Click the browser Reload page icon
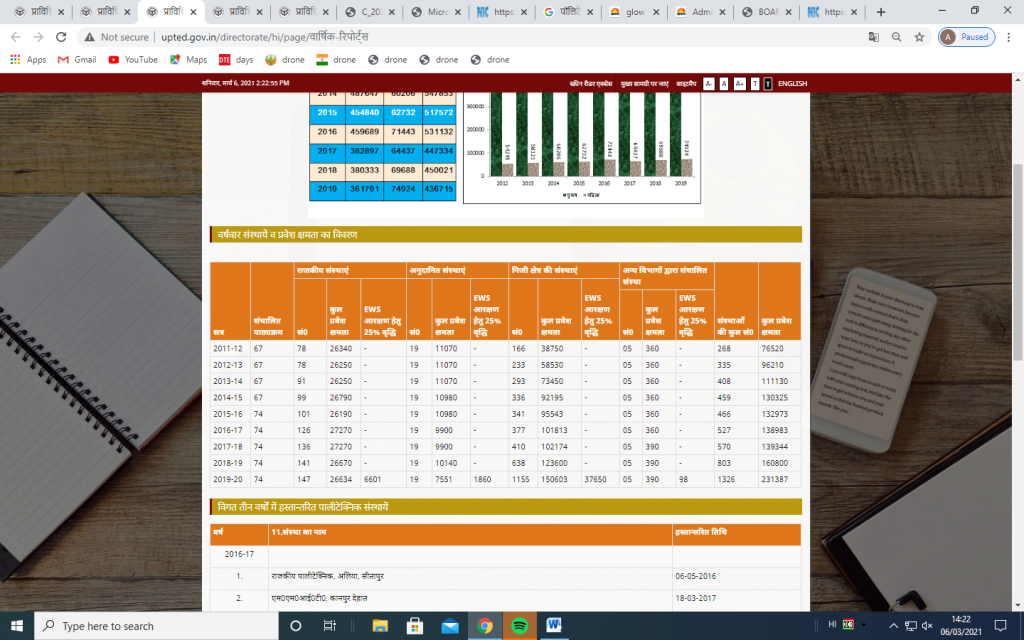The height and width of the screenshot is (640, 1024). [61, 37]
